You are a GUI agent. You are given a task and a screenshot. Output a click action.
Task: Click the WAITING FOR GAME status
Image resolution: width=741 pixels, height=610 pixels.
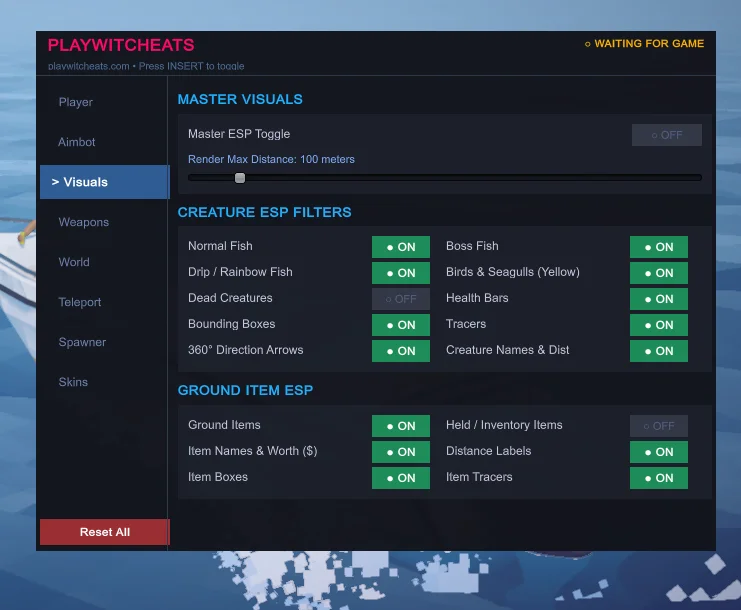point(645,43)
